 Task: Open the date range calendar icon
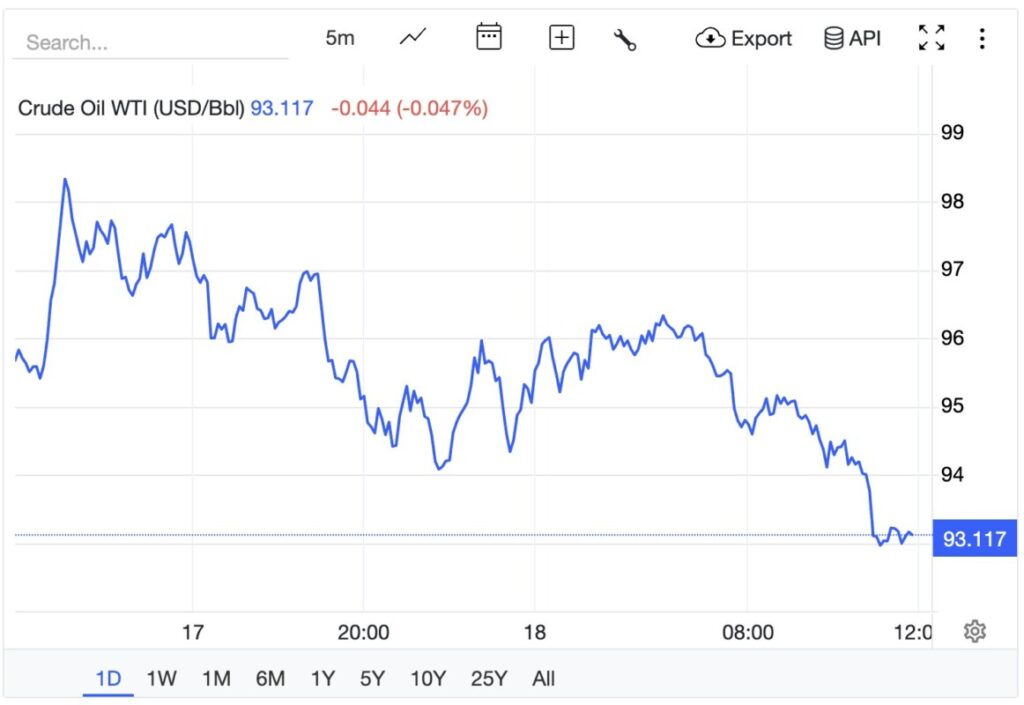coord(488,36)
